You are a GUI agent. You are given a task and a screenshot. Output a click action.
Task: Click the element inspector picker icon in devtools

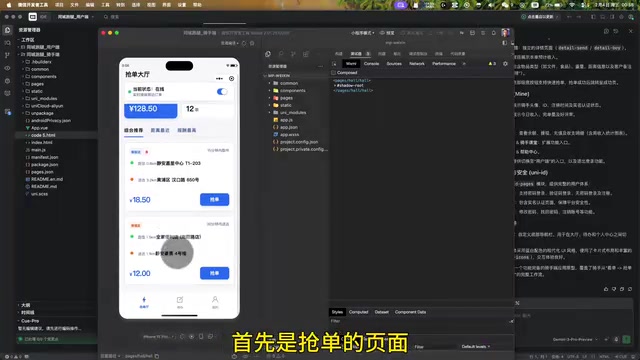(x=334, y=64)
